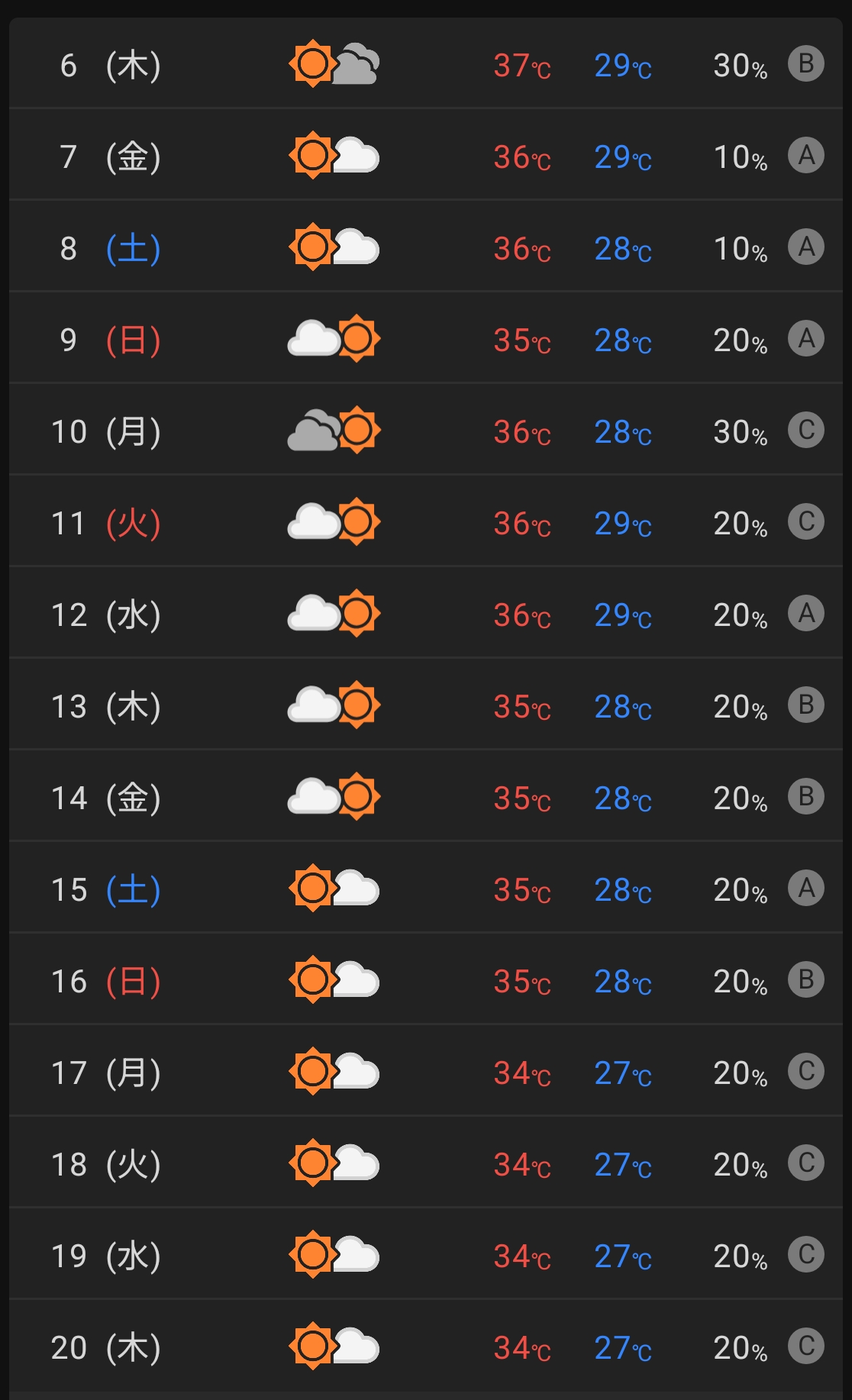852x1400 pixels.
Task: Select the 11 (火) holiday date label
Action: [106, 524]
